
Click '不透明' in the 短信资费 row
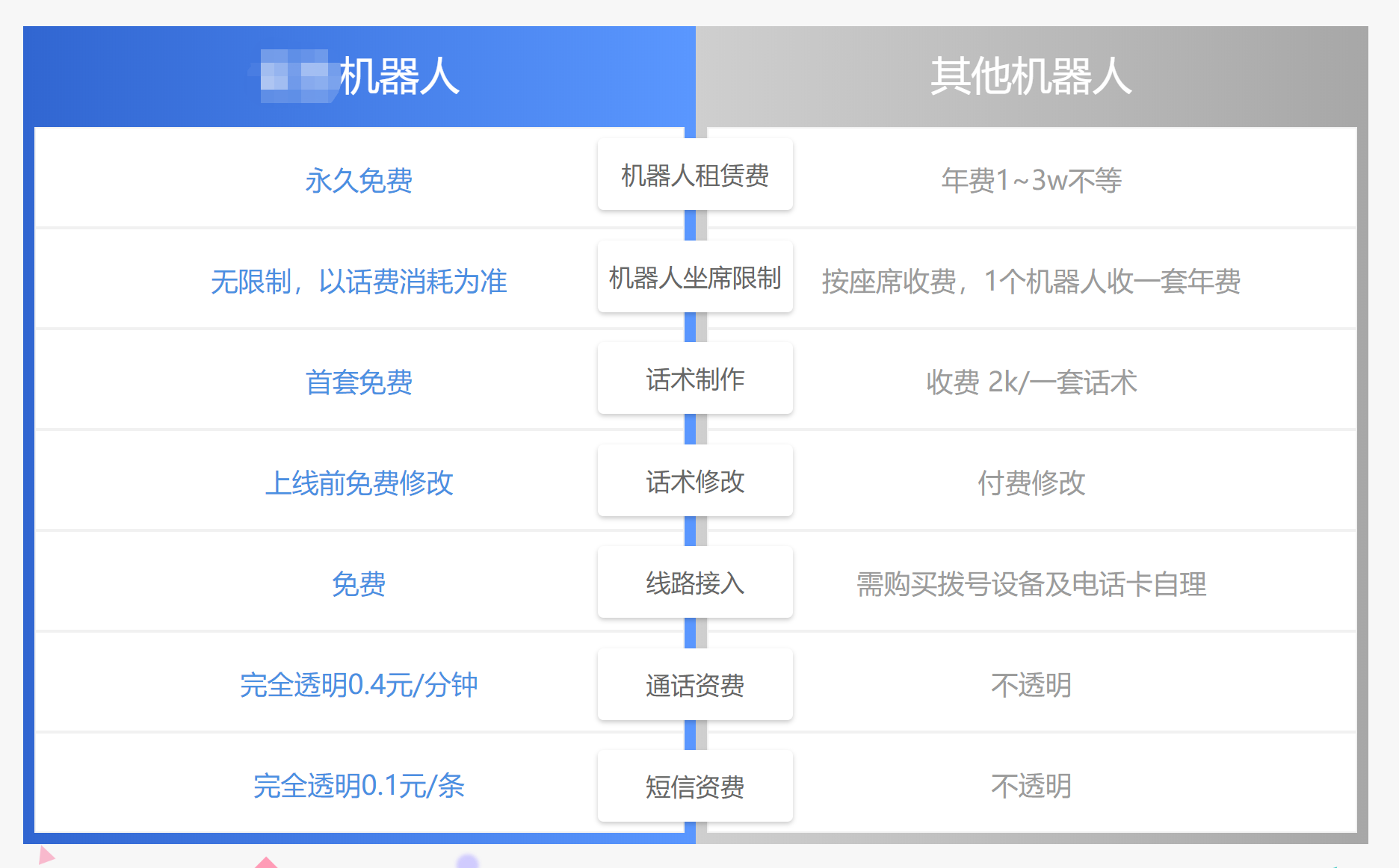point(1031,786)
